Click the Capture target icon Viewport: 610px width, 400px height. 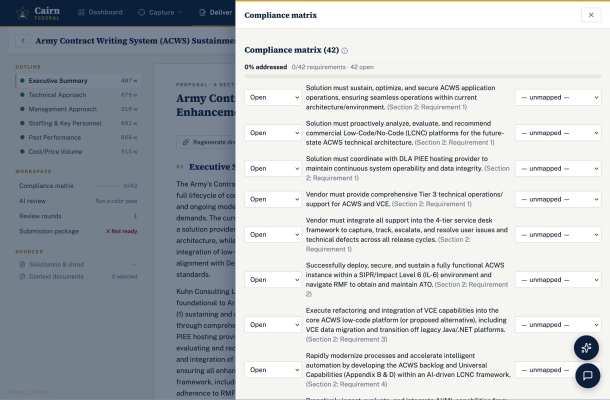142,12
